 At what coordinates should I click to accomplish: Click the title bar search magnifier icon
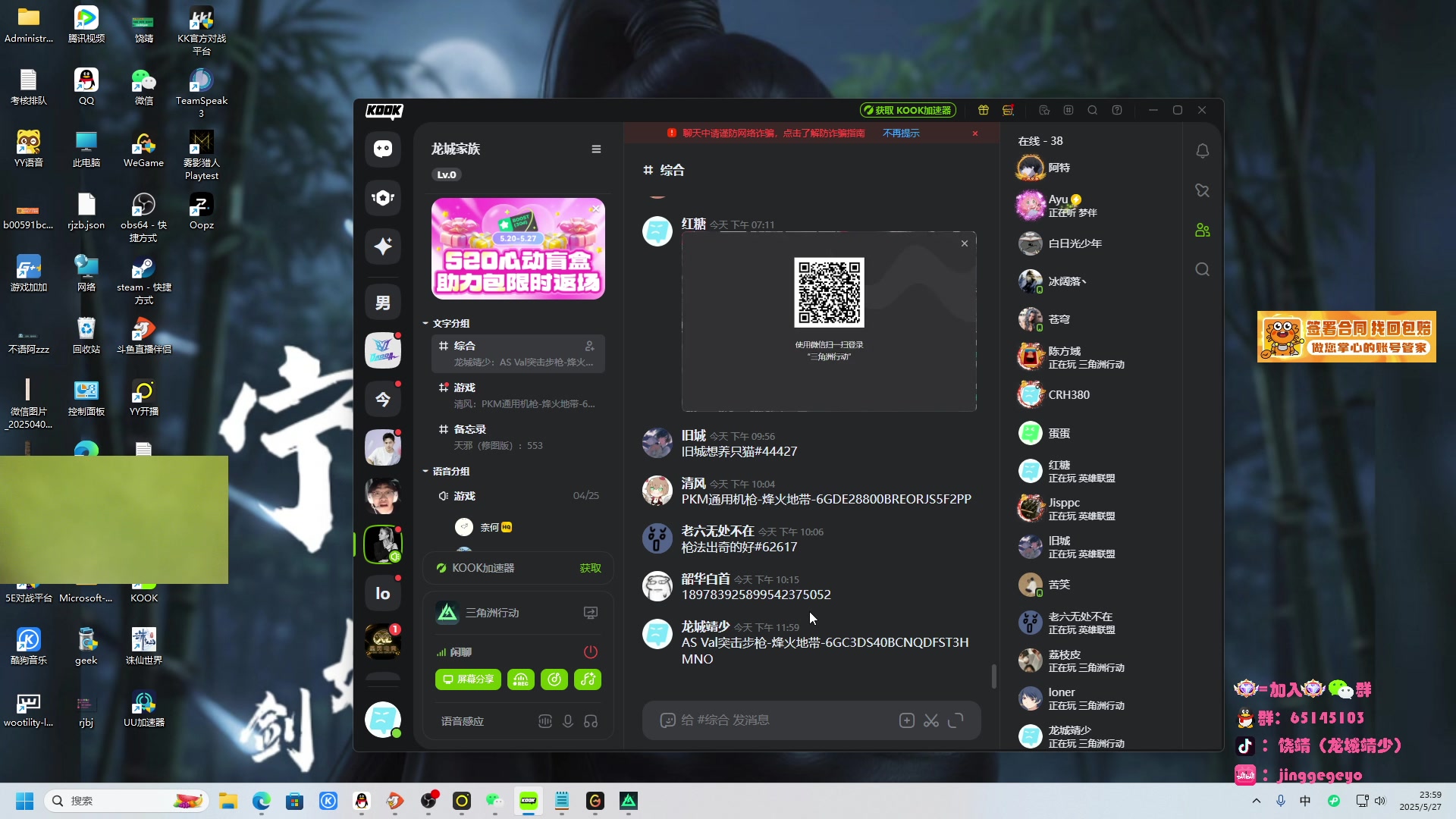click(1093, 110)
